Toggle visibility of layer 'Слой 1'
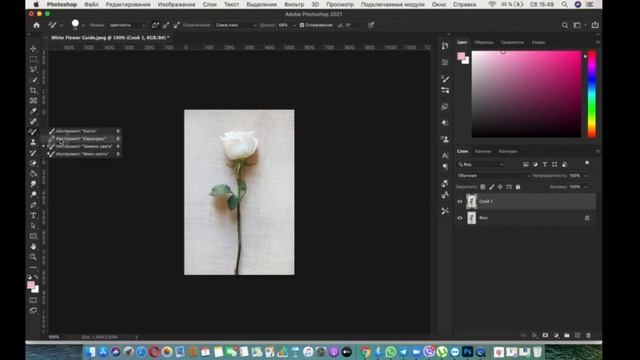Screen dimensions: 640x360 (x=460, y=201)
